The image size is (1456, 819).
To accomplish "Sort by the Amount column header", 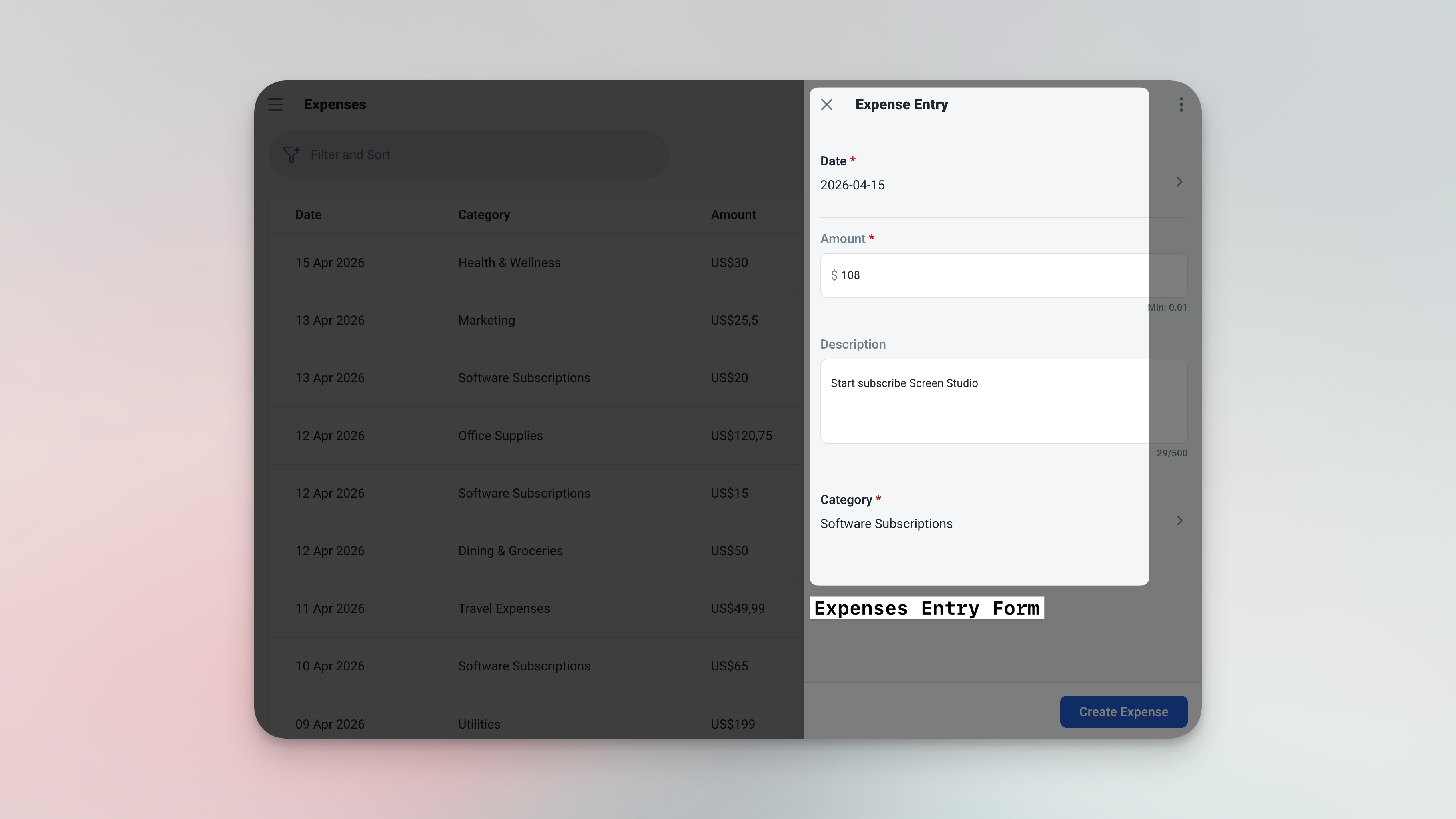I will coord(733,215).
